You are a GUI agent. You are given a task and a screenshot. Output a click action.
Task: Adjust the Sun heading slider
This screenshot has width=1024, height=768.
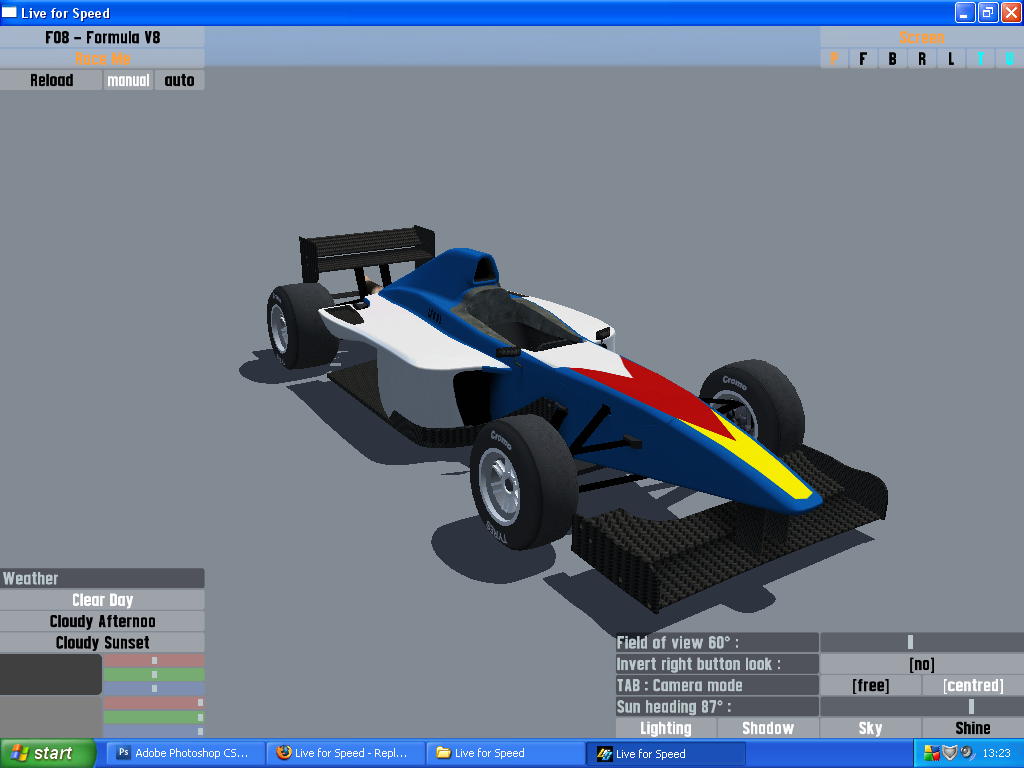pyautogui.click(x=921, y=706)
